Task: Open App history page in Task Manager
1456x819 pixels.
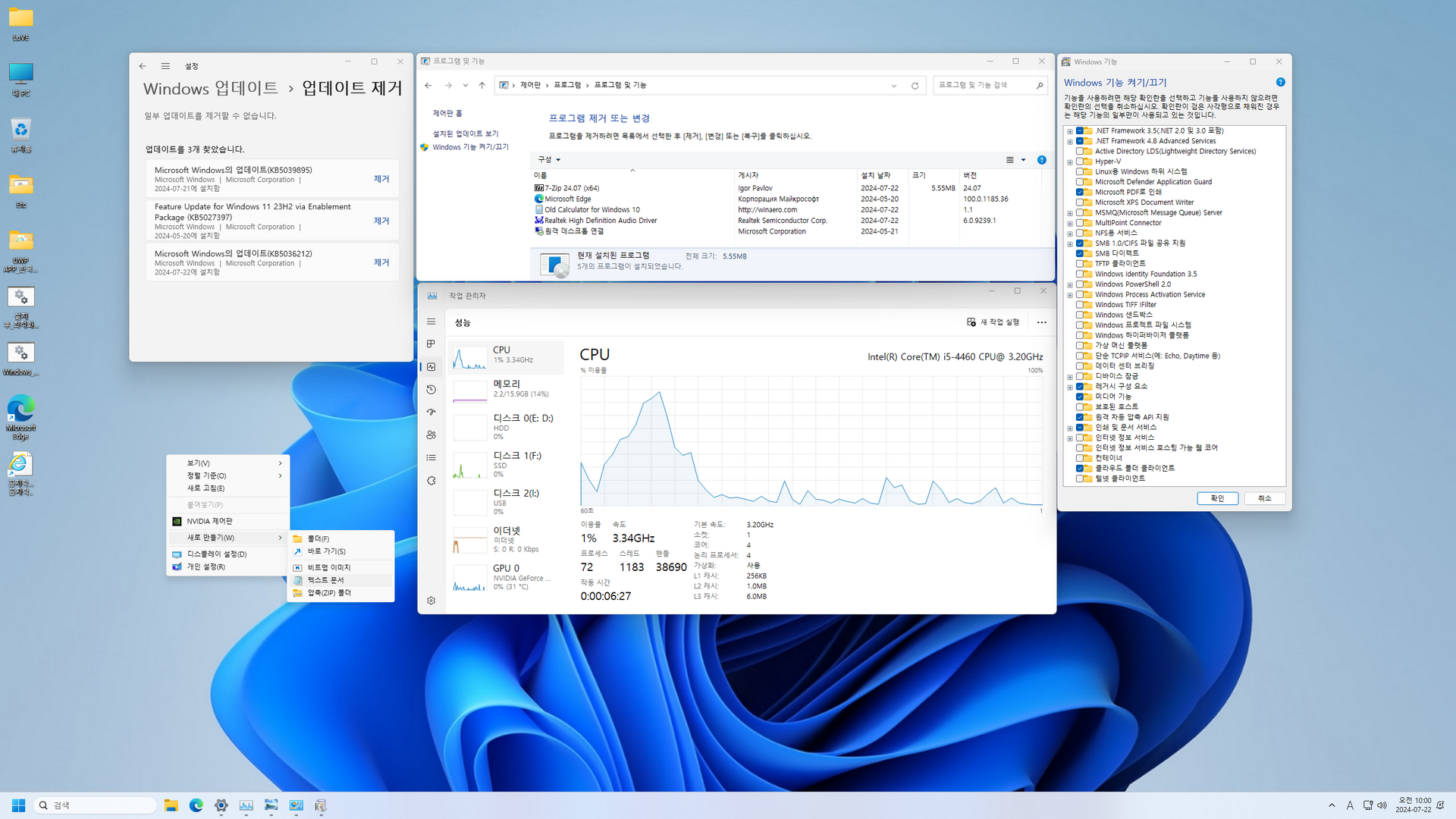Action: coord(431,390)
